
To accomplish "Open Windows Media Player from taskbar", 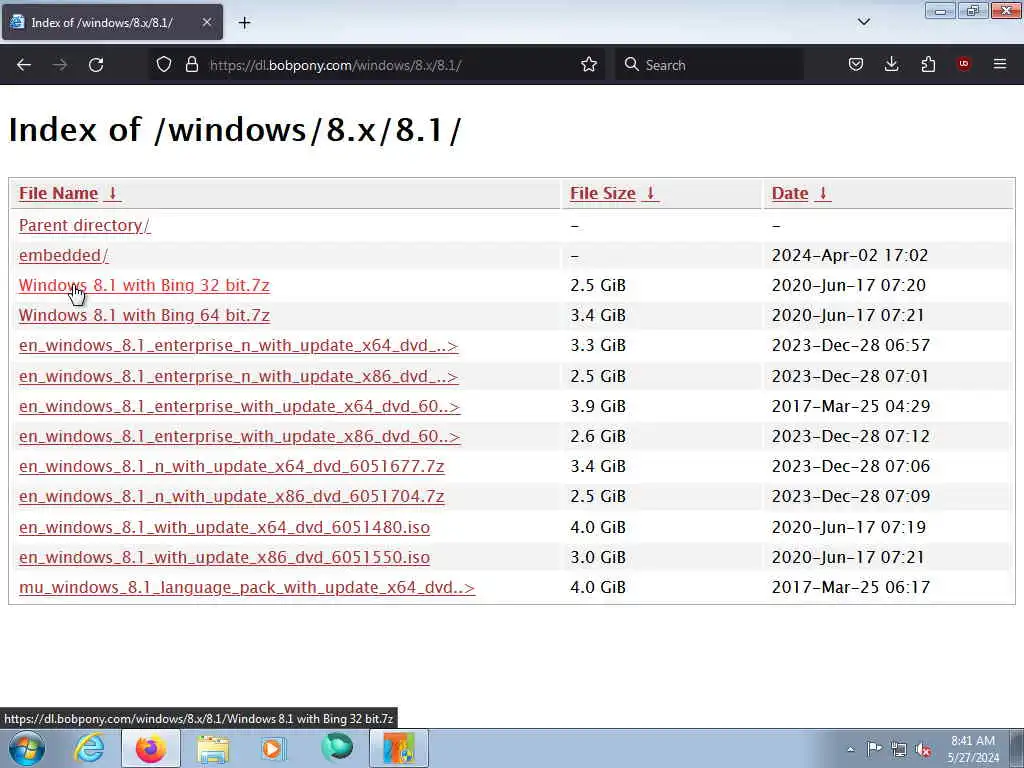I will [x=274, y=748].
